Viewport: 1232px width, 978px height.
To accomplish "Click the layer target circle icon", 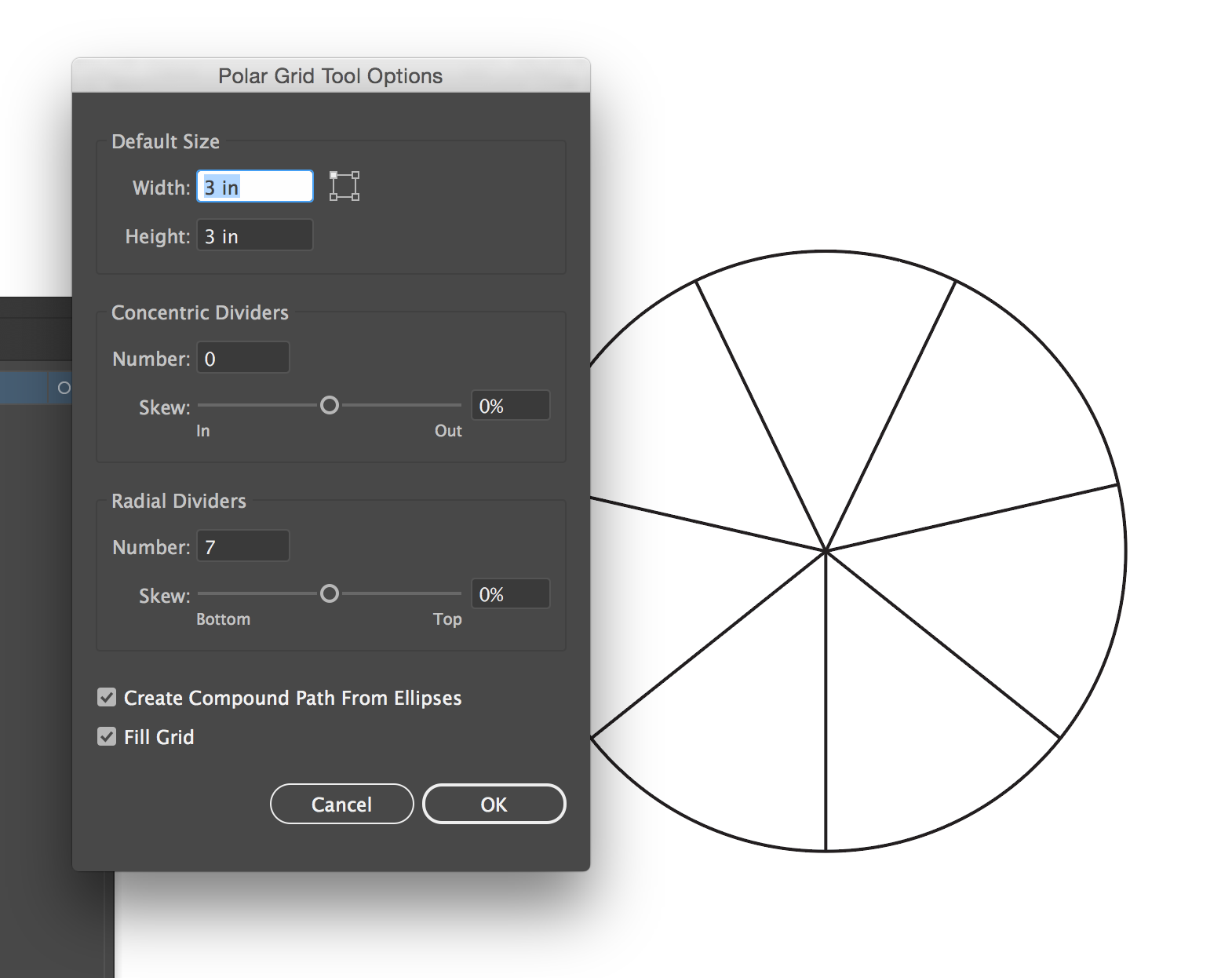I will [x=64, y=388].
